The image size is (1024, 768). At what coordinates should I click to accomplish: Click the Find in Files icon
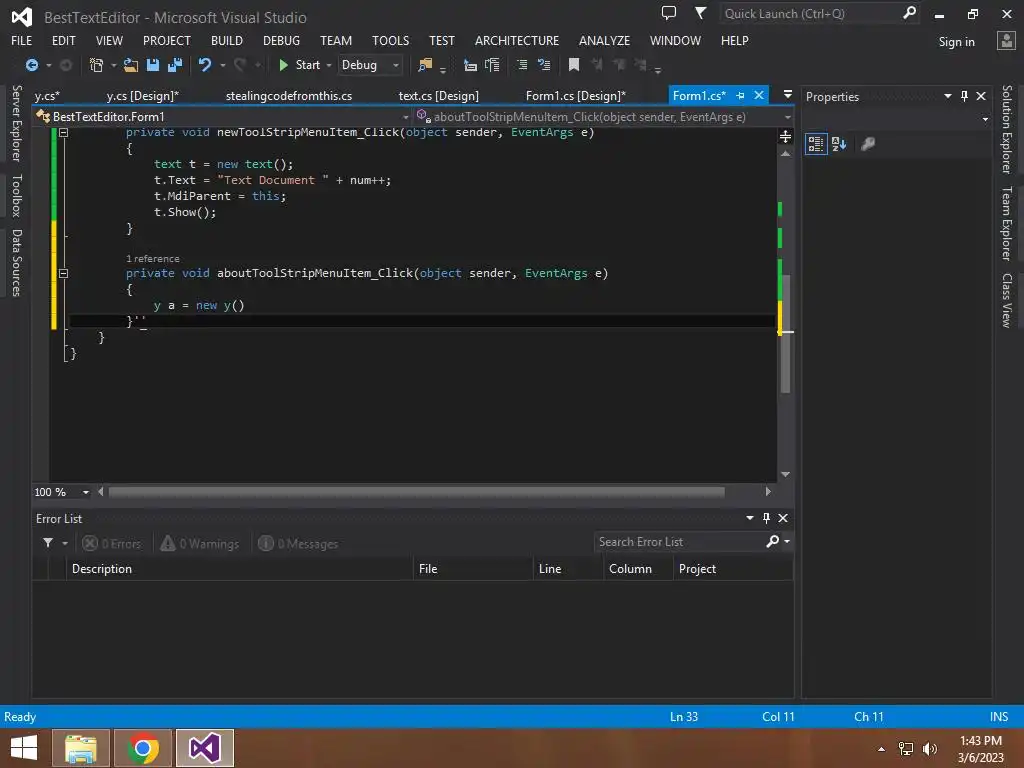pyautogui.click(x=425, y=65)
